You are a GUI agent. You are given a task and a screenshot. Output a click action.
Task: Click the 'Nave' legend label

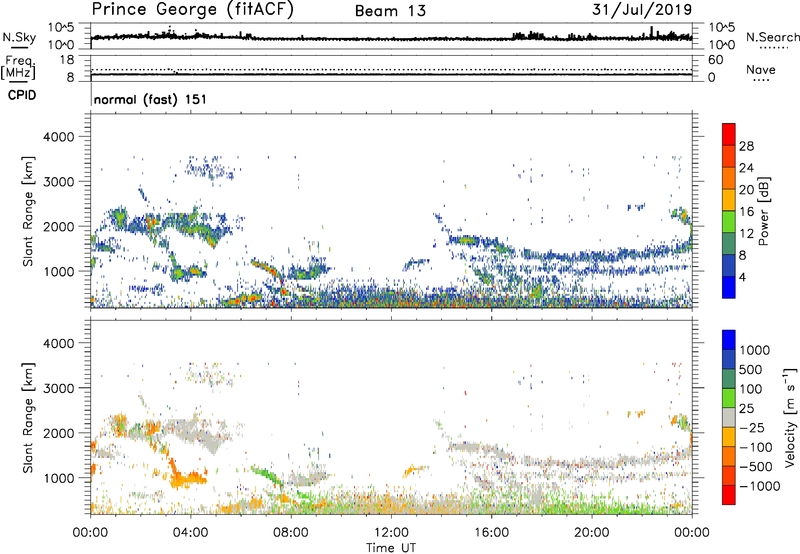pos(761,70)
